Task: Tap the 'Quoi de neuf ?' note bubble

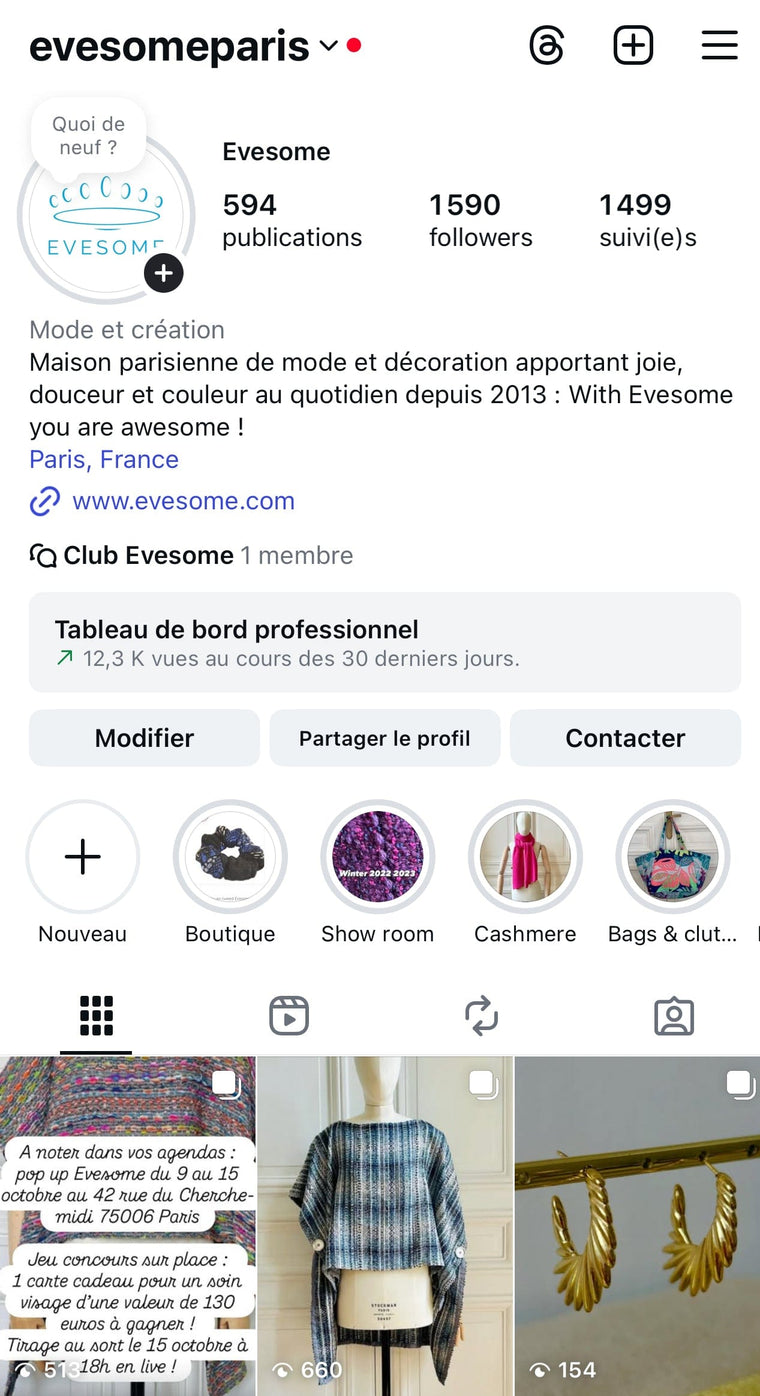Action: 89,136
